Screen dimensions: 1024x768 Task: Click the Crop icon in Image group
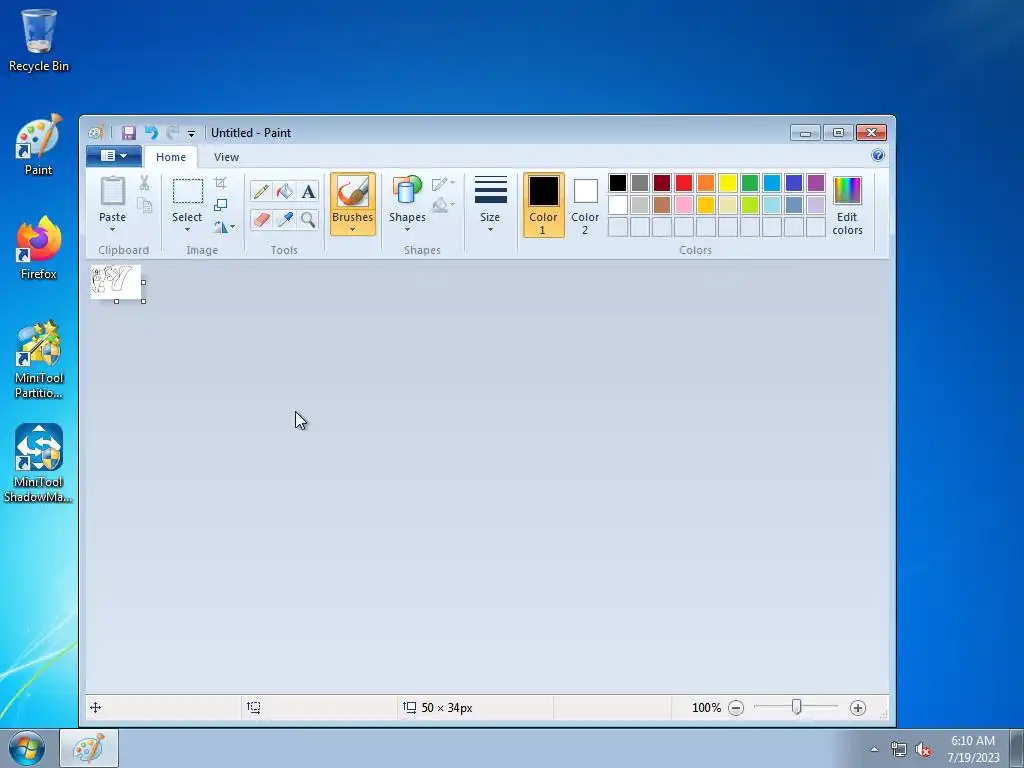tap(221, 183)
